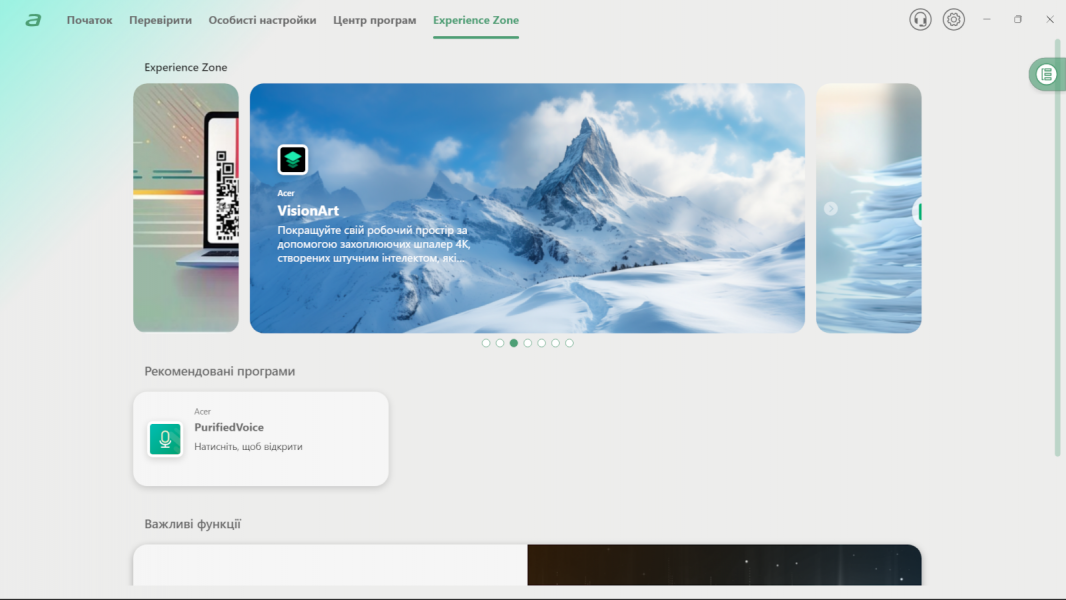Viewport: 1066px width, 600px height.
Task: Click the VisionArt layered app icon
Action: [293, 160]
